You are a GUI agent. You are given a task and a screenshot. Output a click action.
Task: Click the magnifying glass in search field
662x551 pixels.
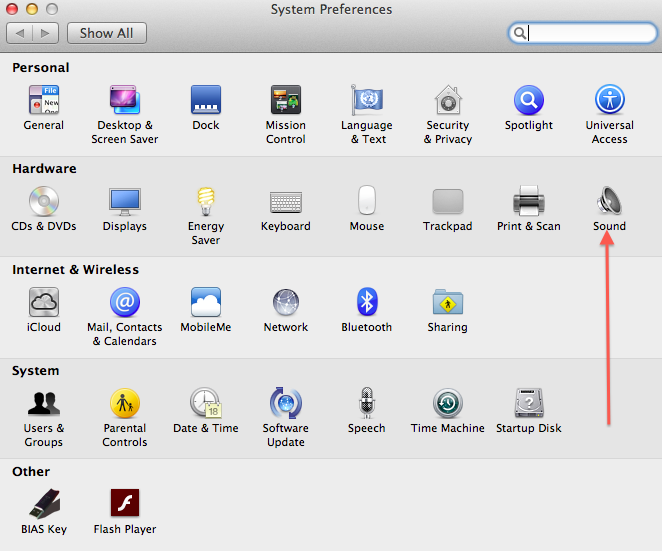tap(520, 33)
